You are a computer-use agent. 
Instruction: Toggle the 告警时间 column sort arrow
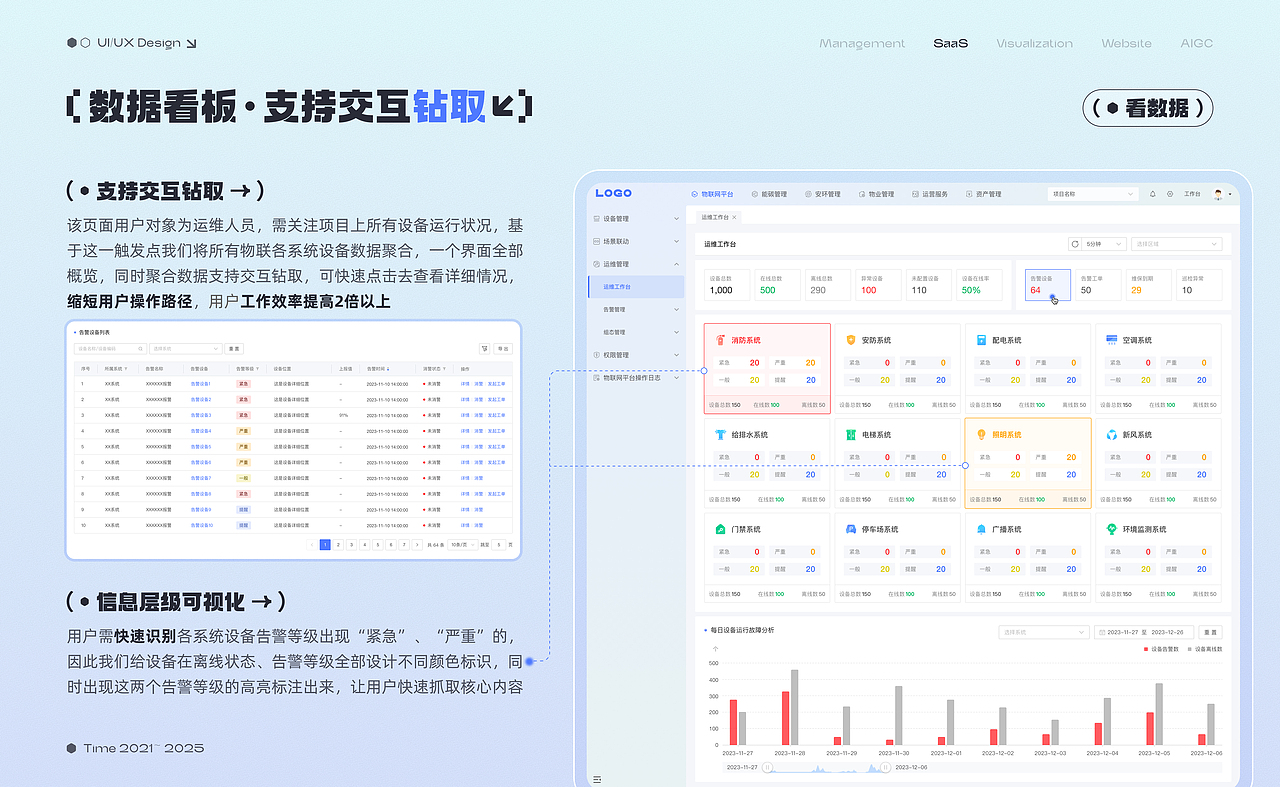pyautogui.click(x=389, y=368)
